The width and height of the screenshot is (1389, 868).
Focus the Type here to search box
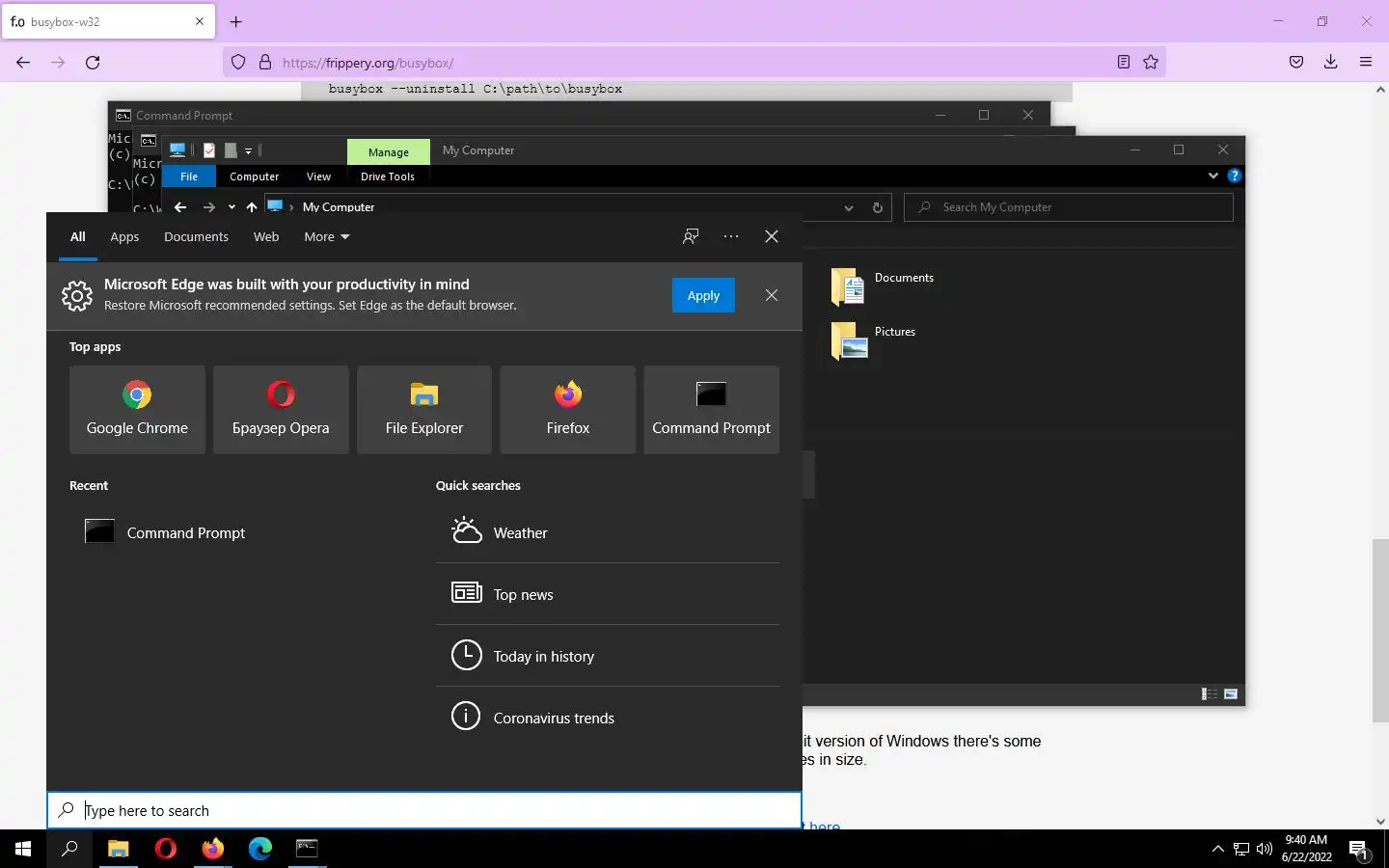point(424,810)
